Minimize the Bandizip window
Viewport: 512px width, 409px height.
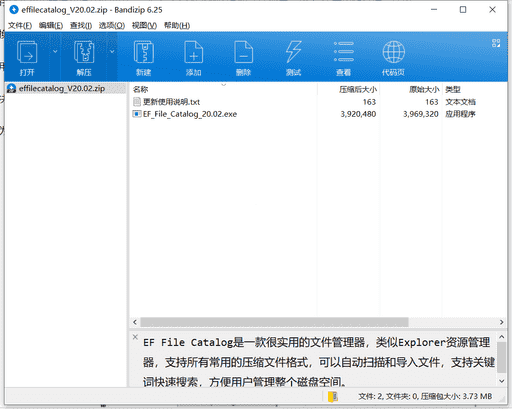click(434, 10)
